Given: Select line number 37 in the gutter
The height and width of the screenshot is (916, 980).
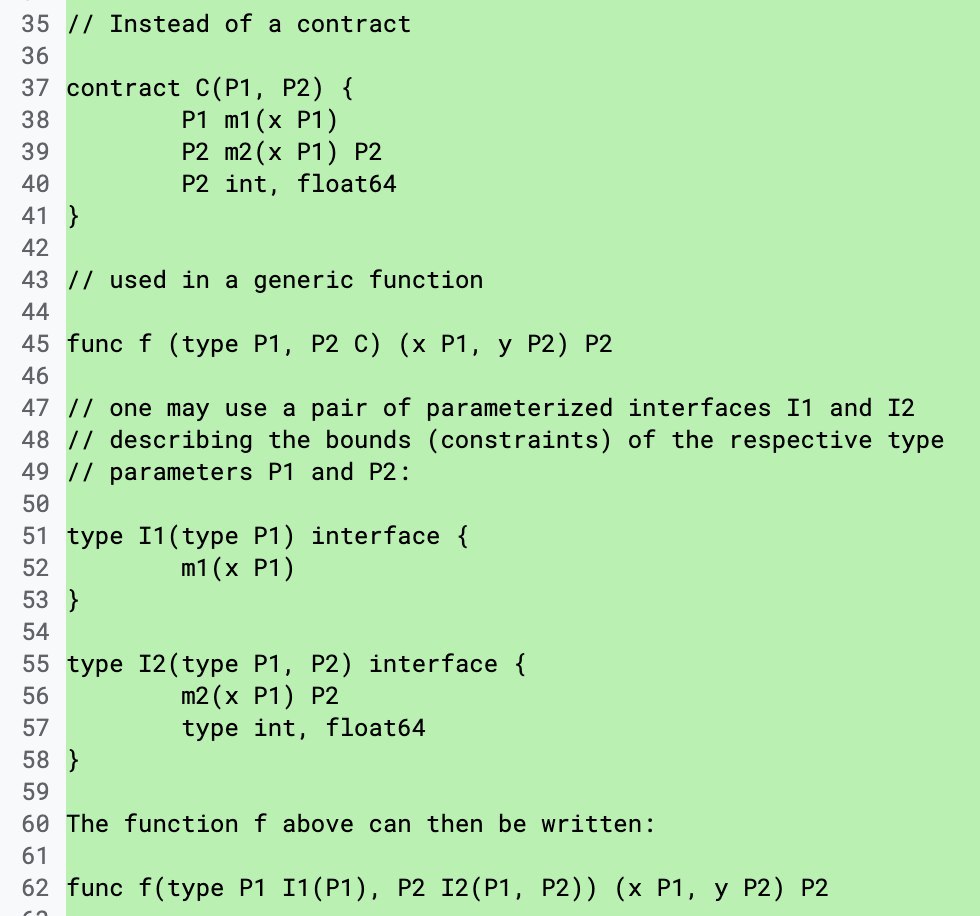Looking at the screenshot, I should coord(35,88).
